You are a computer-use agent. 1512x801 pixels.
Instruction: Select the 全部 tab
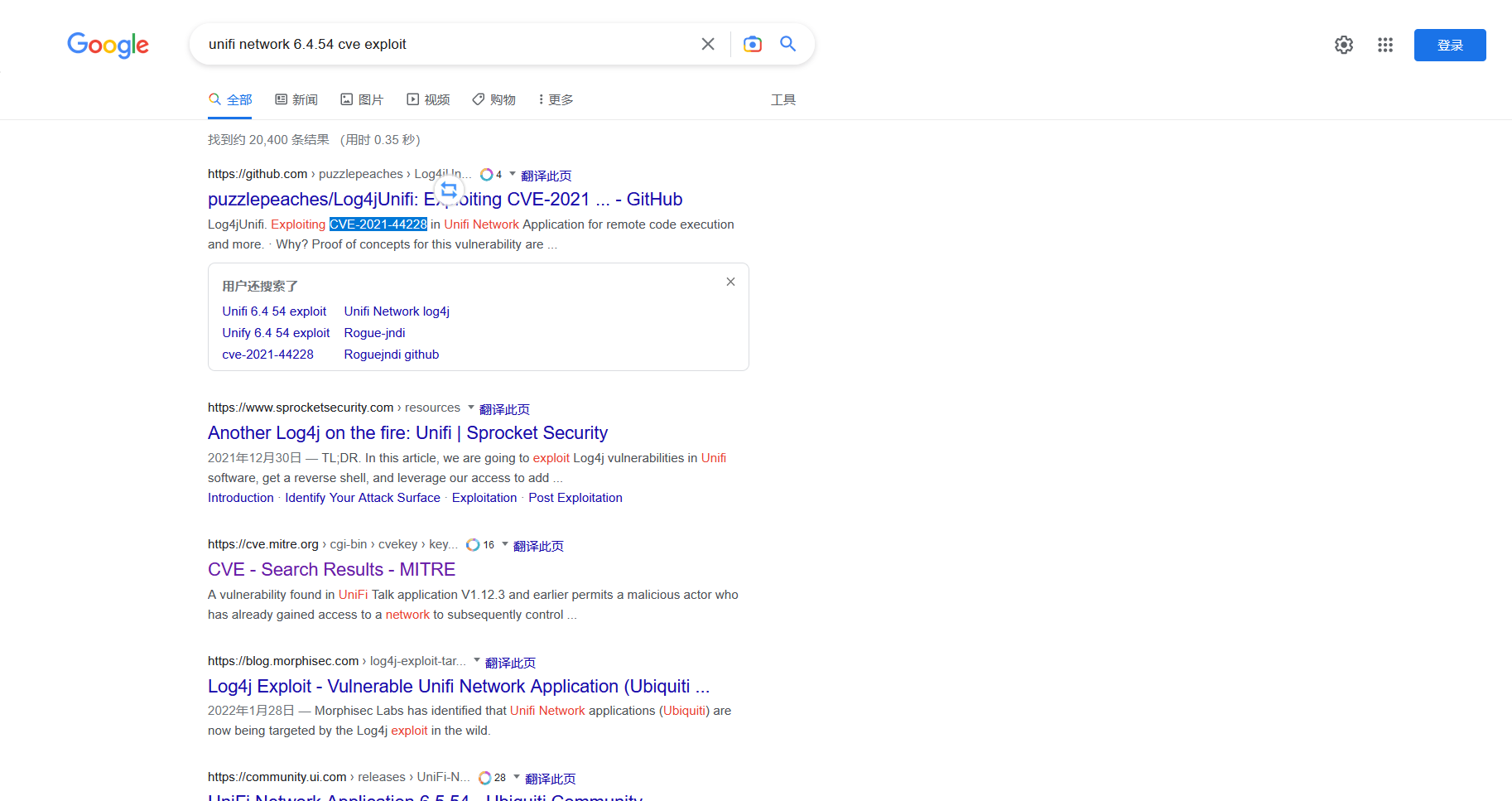(230, 99)
